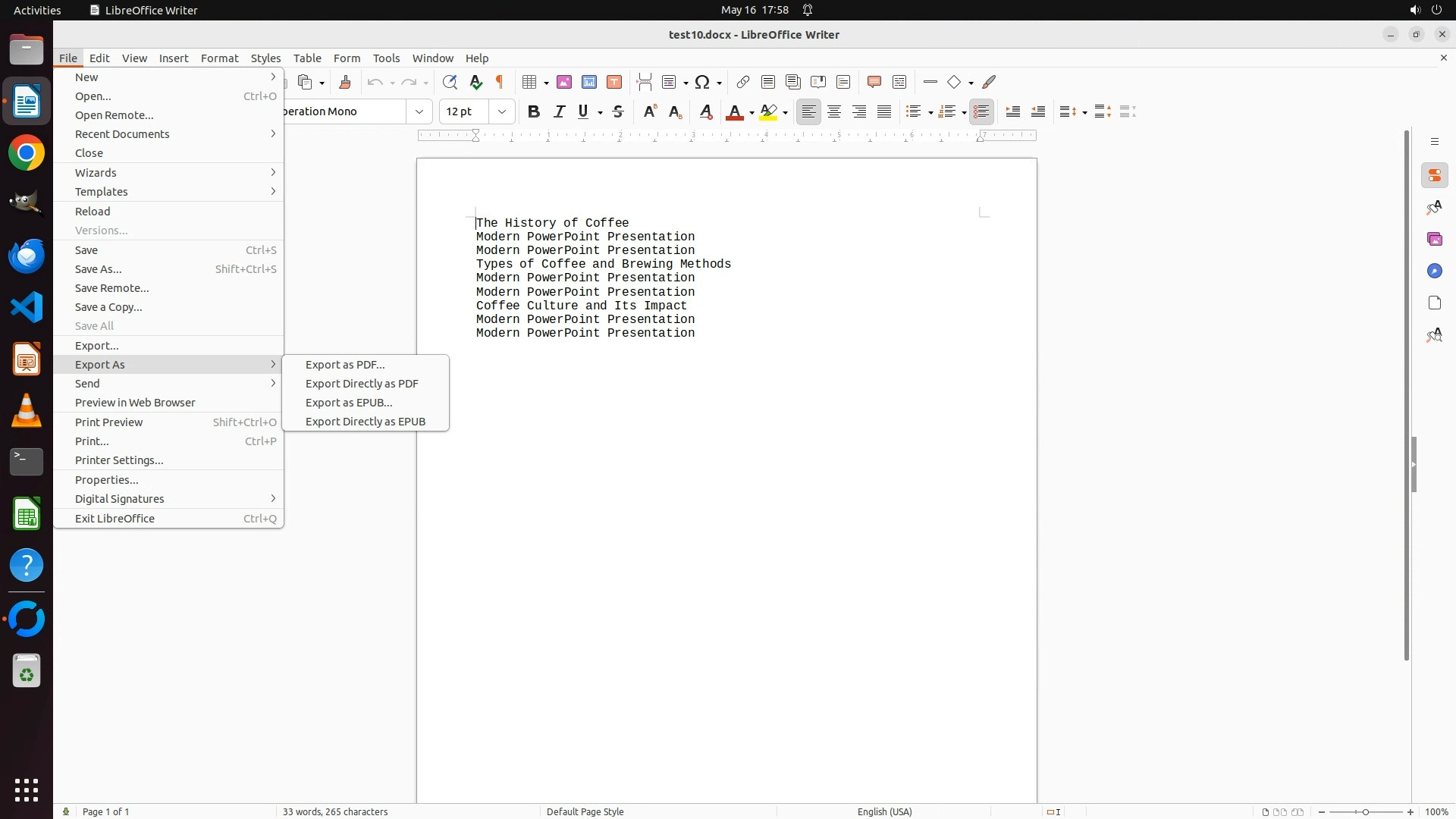Click Insert Image icon
Image resolution: width=1456 pixels, height=819 pixels.
pos(564,82)
